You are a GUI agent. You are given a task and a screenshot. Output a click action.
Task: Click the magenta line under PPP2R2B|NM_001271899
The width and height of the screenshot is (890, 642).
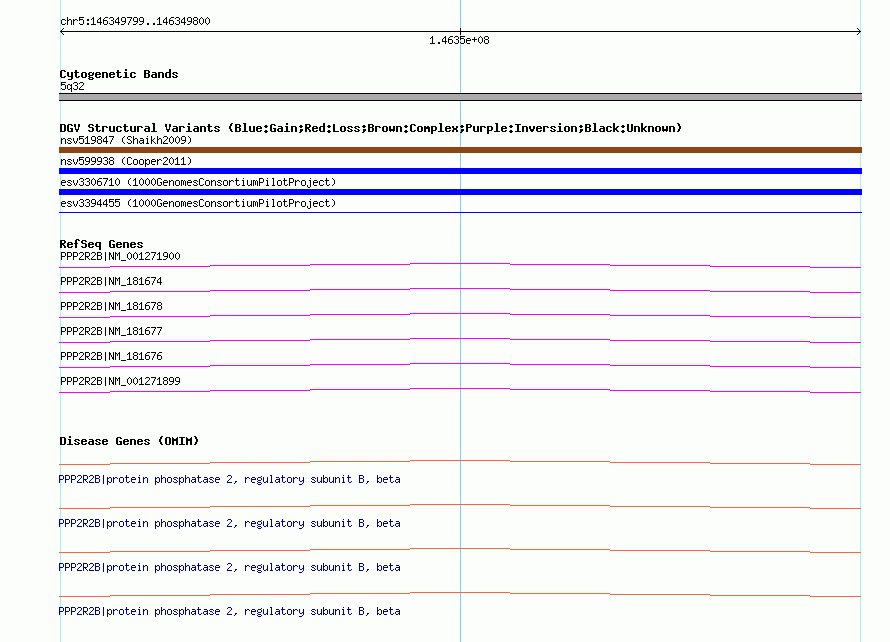click(x=460, y=390)
